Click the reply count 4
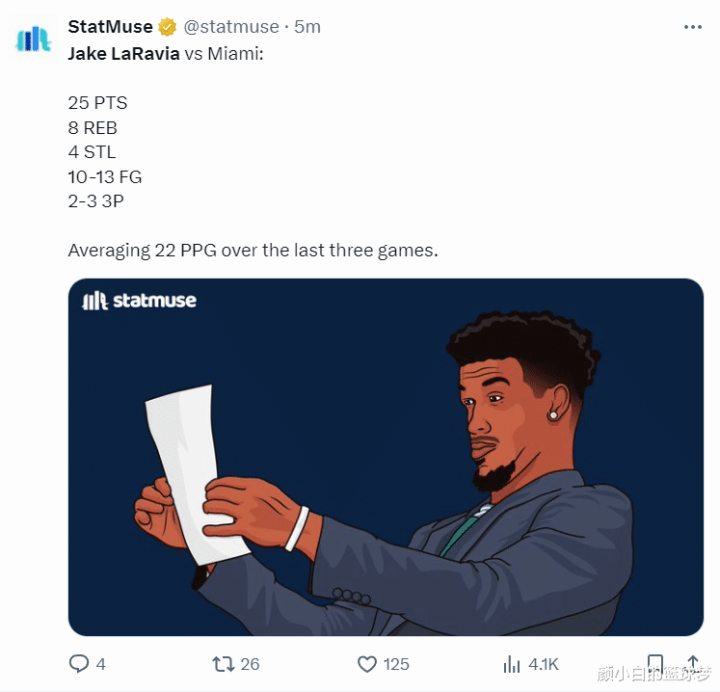The height and width of the screenshot is (692, 720). (100, 664)
